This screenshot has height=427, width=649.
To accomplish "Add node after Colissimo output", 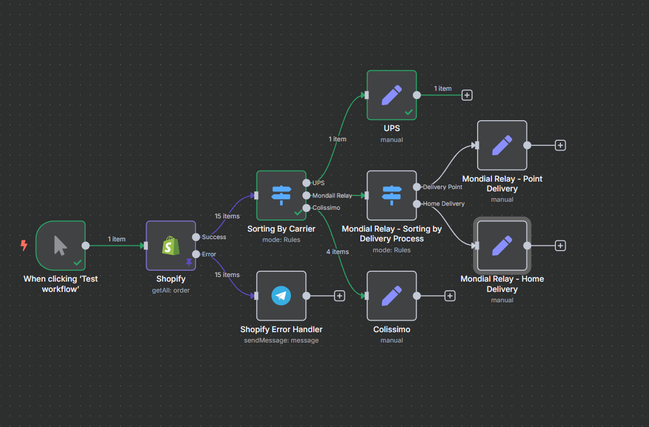I will pyautogui.click(x=450, y=296).
